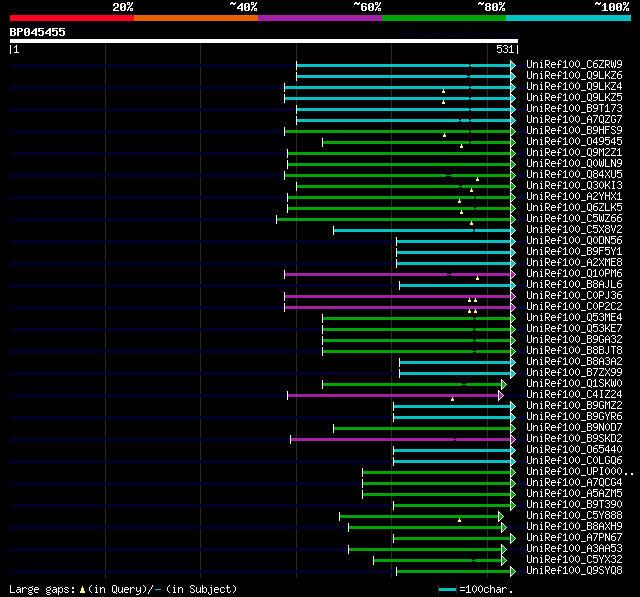Click the UniRef100_B9F5Y1 hit name
640x597 pixels.
pos(574,252)
